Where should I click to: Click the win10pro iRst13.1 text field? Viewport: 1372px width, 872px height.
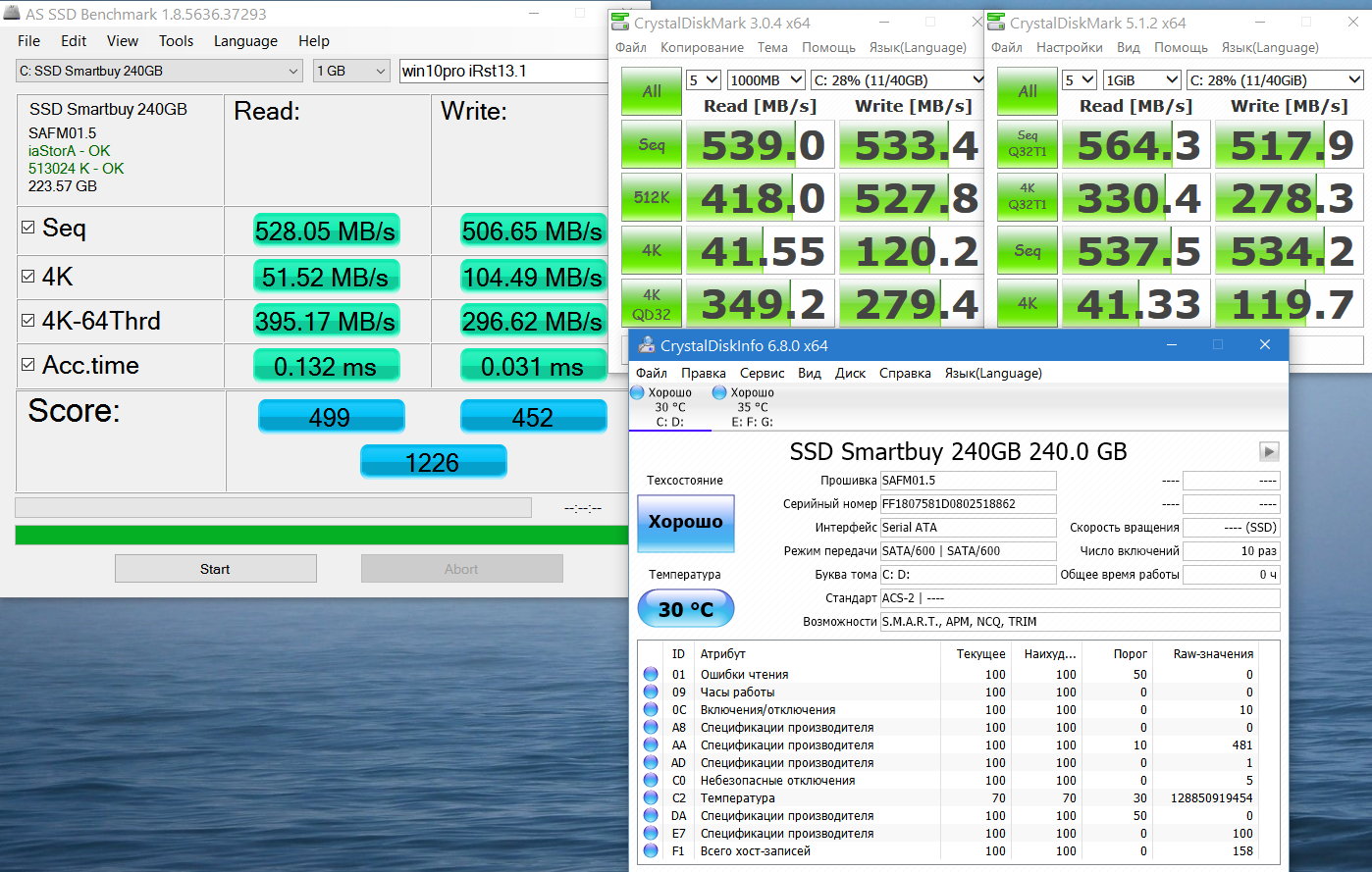tap(504, 71)
